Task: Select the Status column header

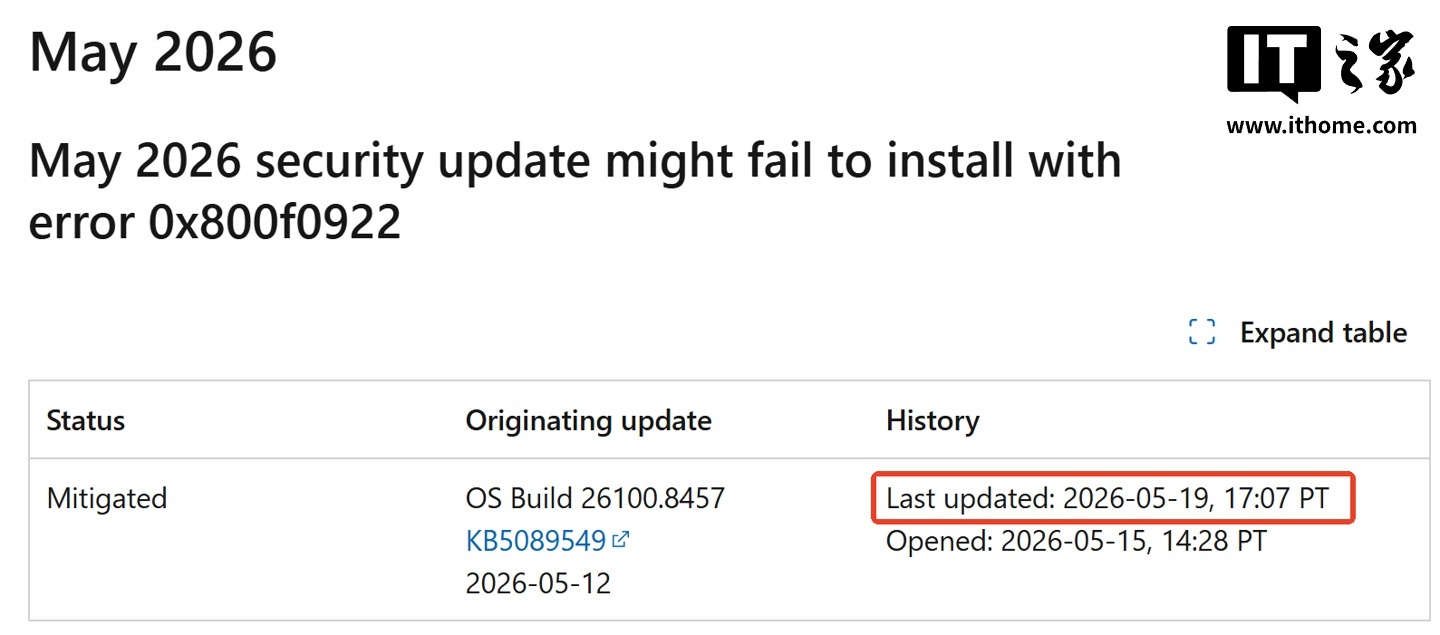Action: 86,421
